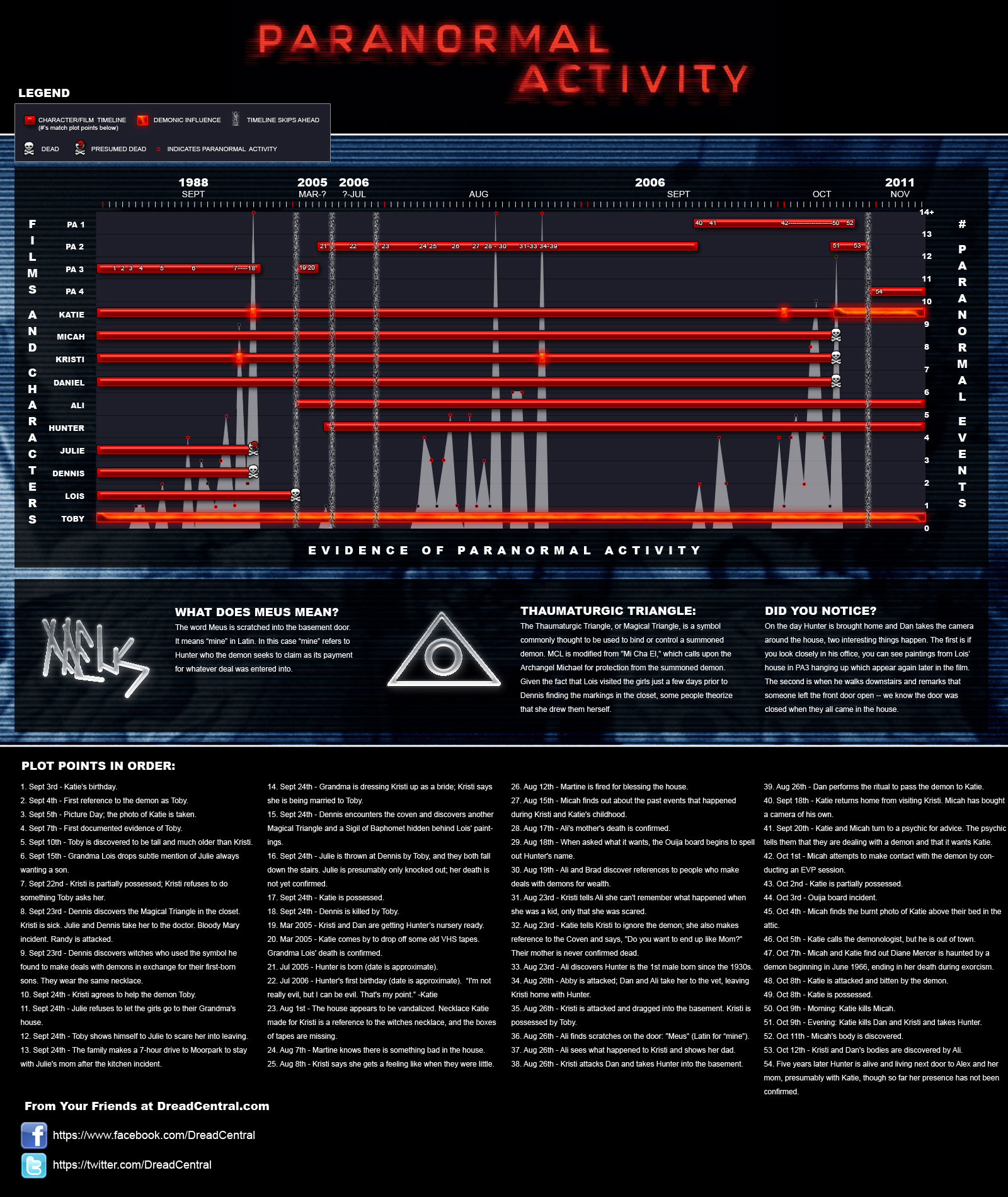Click the Timeline Skips Ahead legend icon
This screenshot has width=1008, height=1197.
[x=236, y=119]
